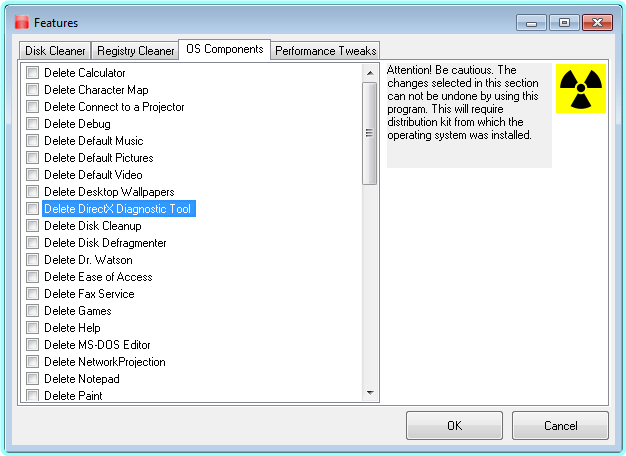
Task: Select the Delete Debug list label
Action: click(77, 124)
